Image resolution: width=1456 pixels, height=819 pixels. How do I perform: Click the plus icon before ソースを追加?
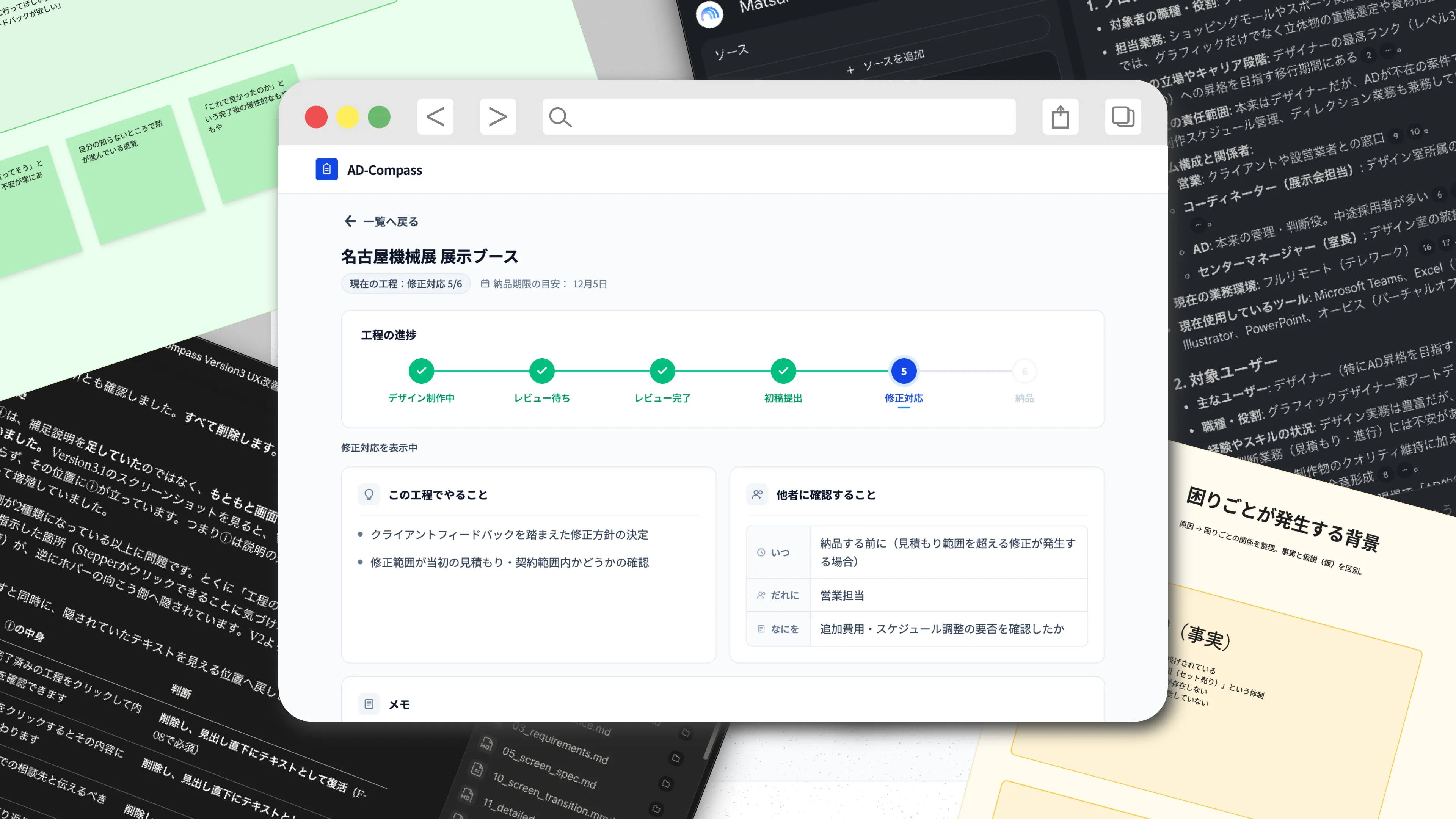click(850, 70)
